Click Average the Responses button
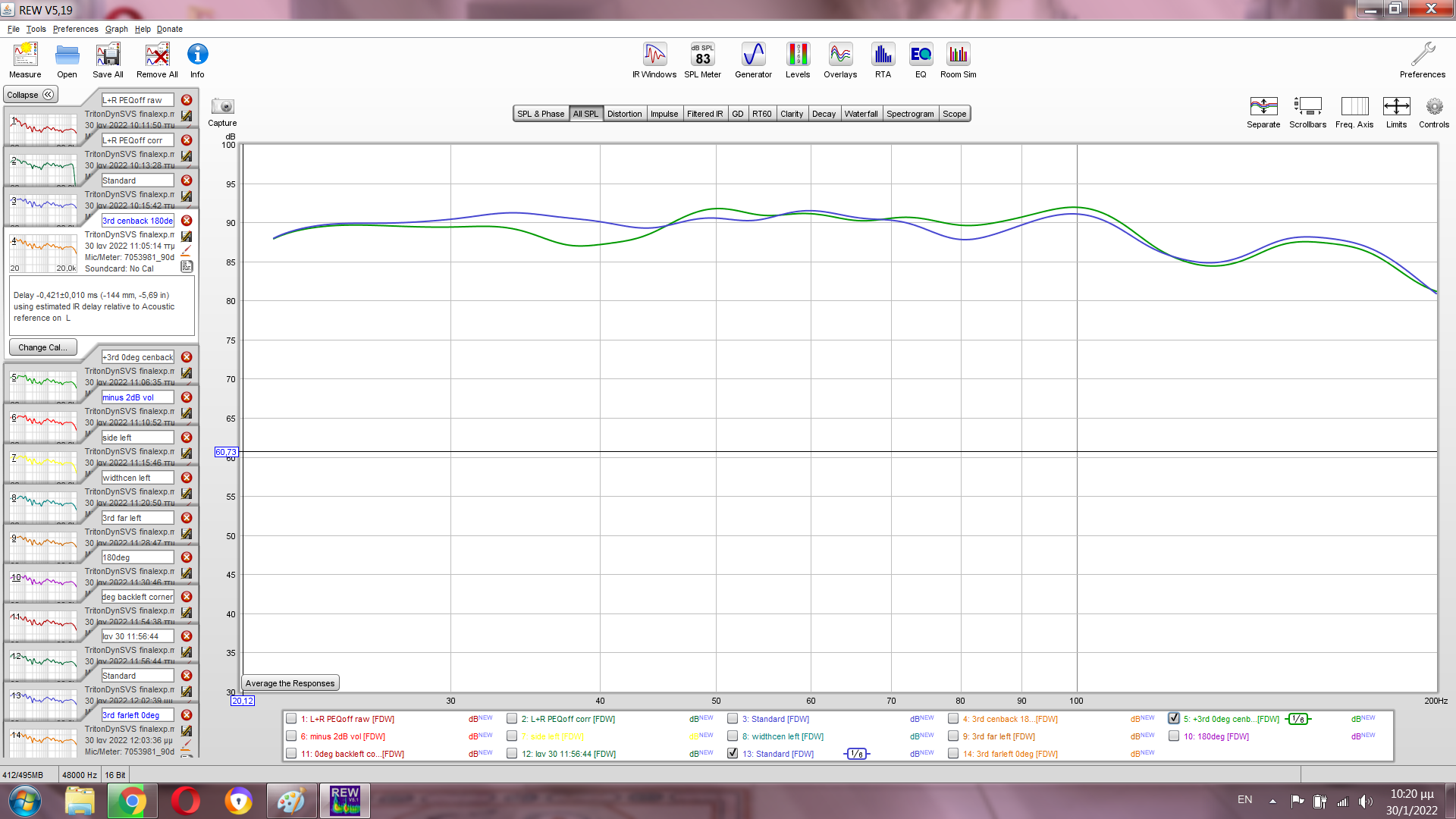 290,683
